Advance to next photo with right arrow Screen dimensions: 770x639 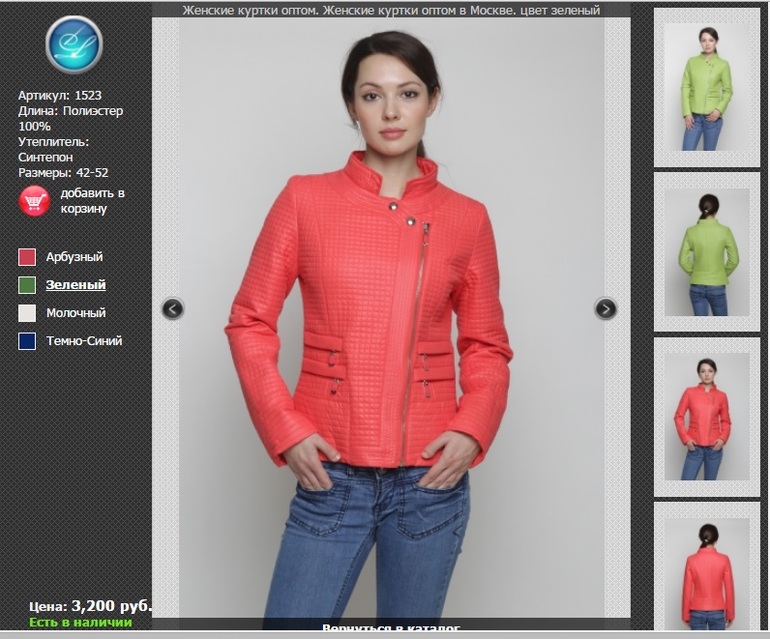(x=606, y=309)
